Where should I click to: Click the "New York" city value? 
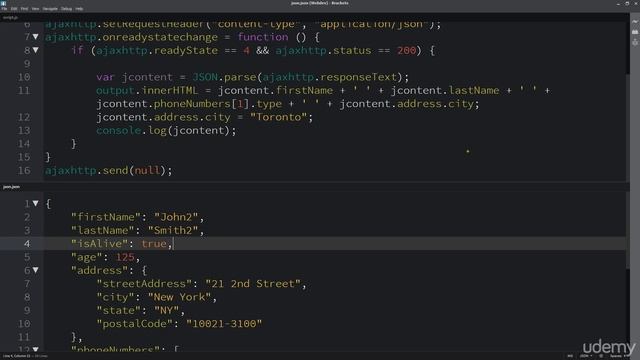click(179, 297)
